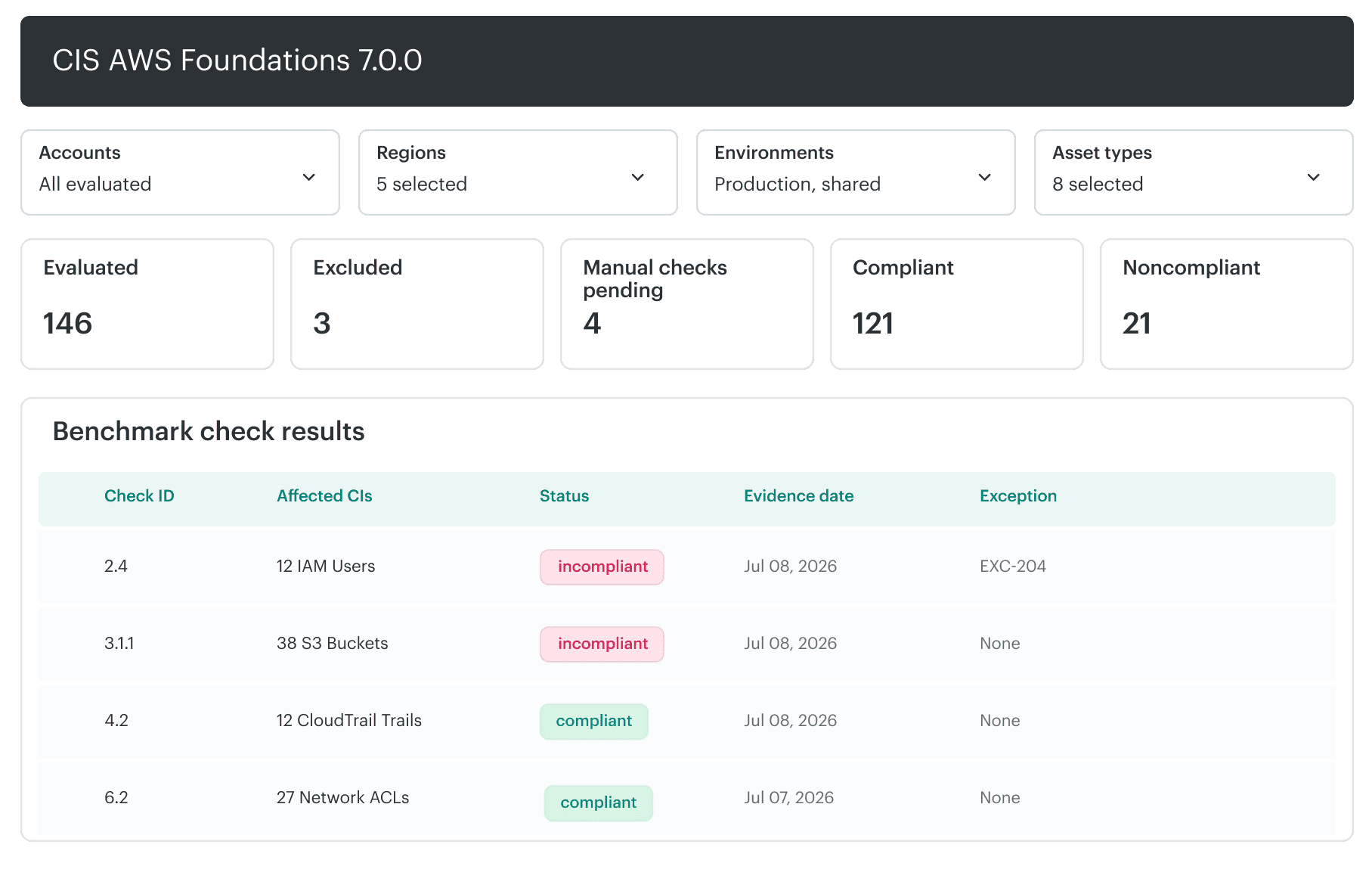Select the Evaluated 146 summary card
Screen dimensions: 1372x894
tap(147, 304)
